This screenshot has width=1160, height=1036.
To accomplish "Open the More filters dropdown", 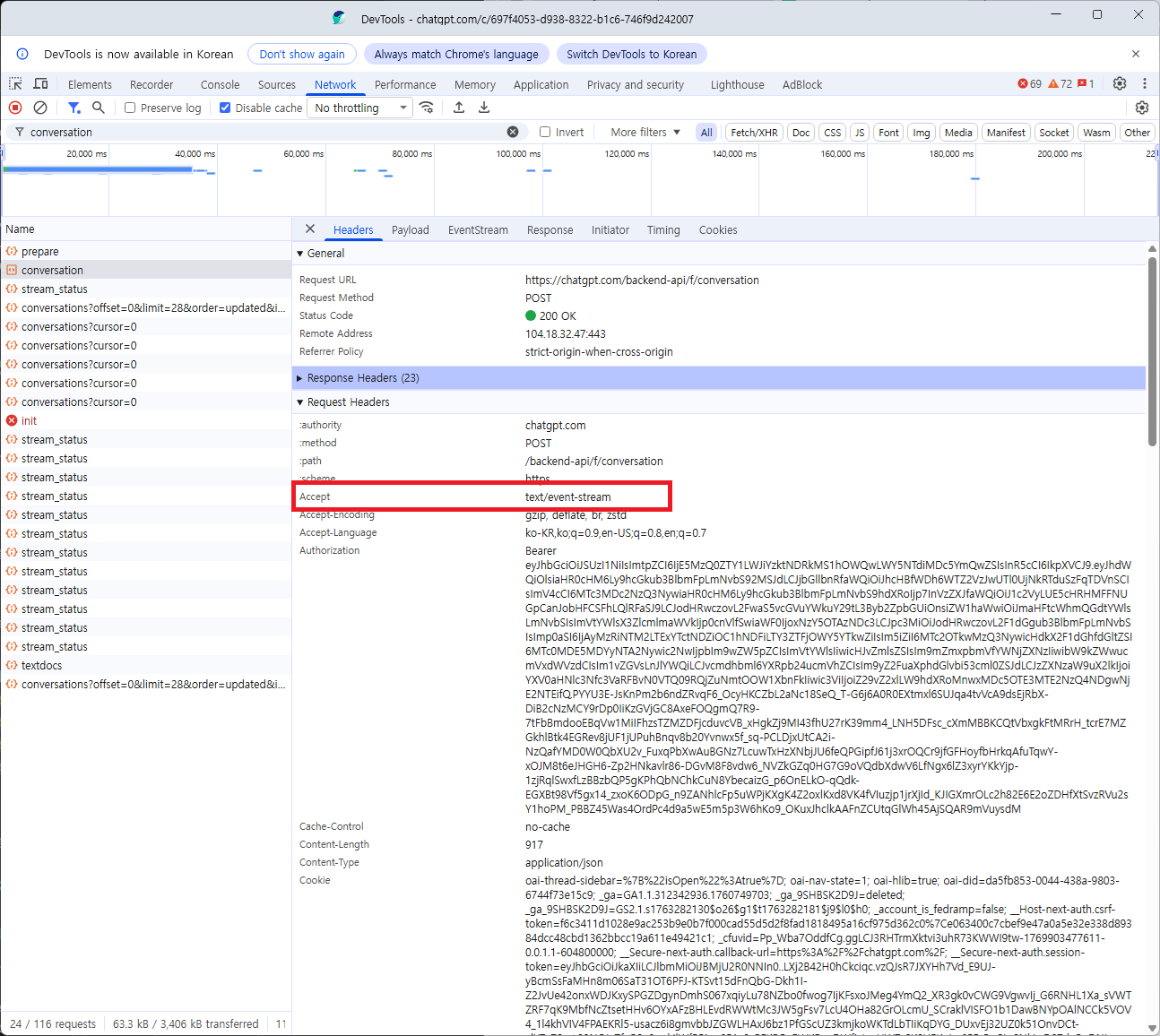I will click(645, 132).
